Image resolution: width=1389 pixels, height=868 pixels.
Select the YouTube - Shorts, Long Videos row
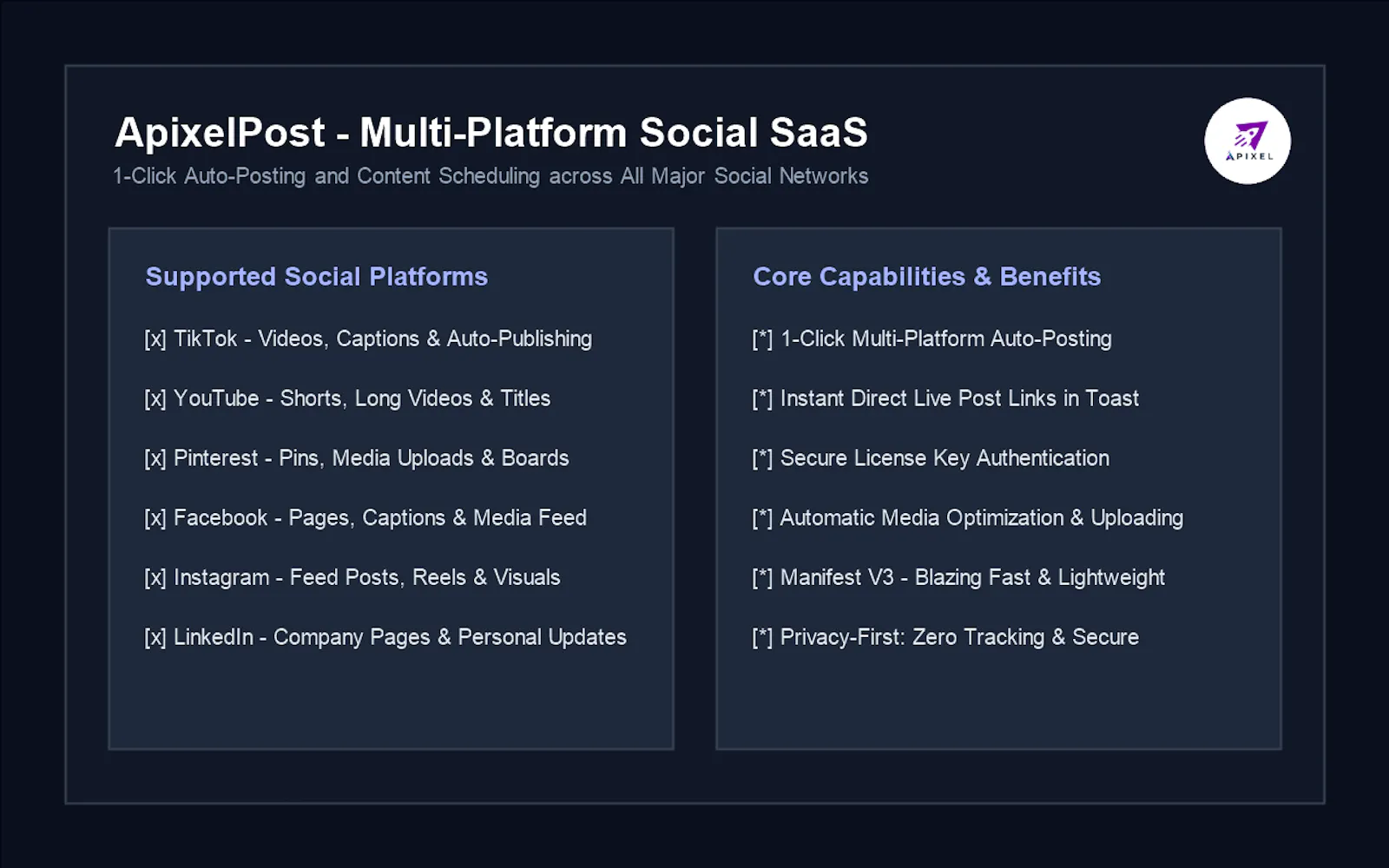[x=347, y=398]
